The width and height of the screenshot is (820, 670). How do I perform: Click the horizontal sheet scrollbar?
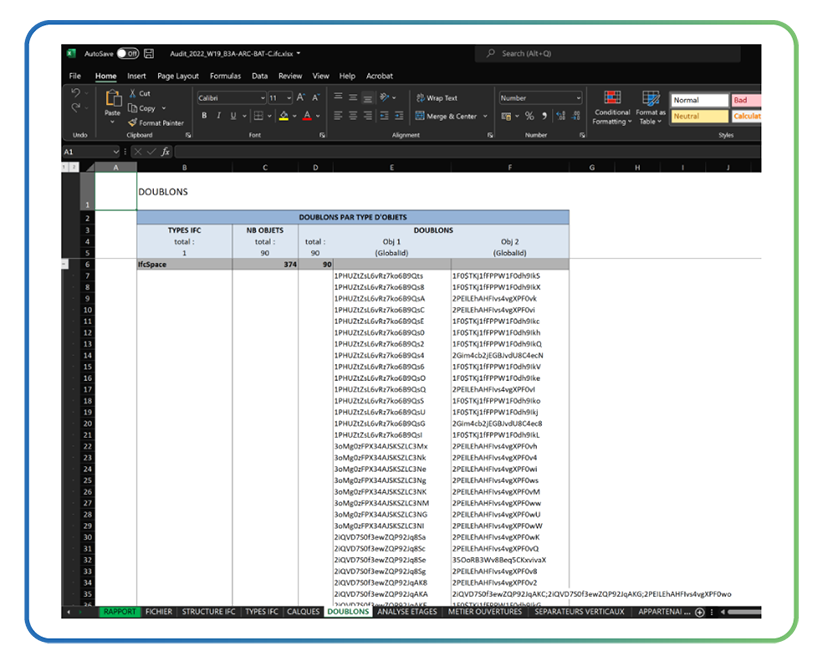point(745,612)
